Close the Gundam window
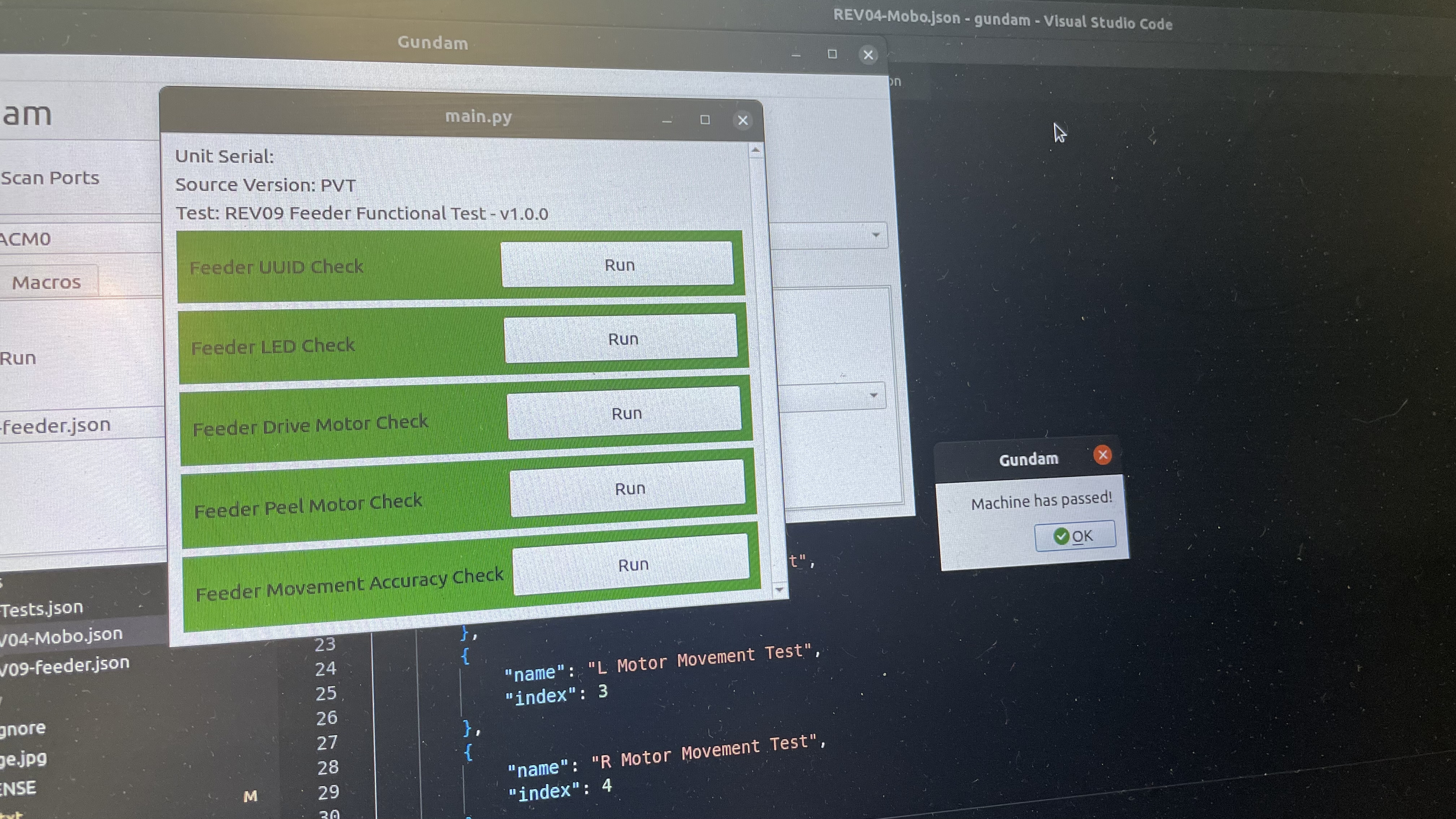This screenshot has width=1456, height=819. [868, 55]
